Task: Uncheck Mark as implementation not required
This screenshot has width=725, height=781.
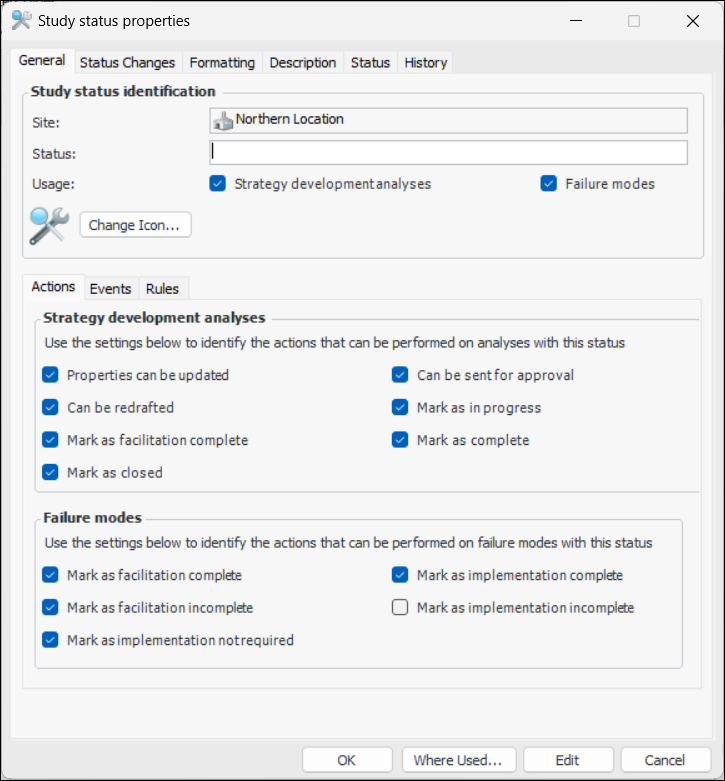Action: coord(50,640)
